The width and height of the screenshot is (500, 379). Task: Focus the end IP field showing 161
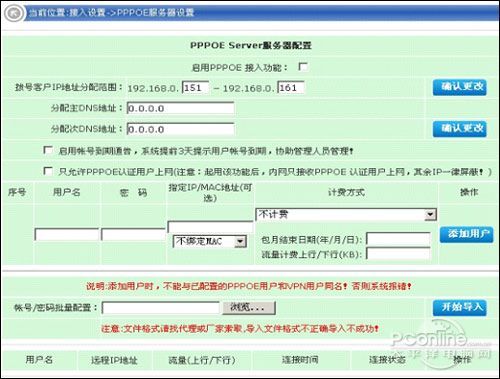tap(291, 88)
